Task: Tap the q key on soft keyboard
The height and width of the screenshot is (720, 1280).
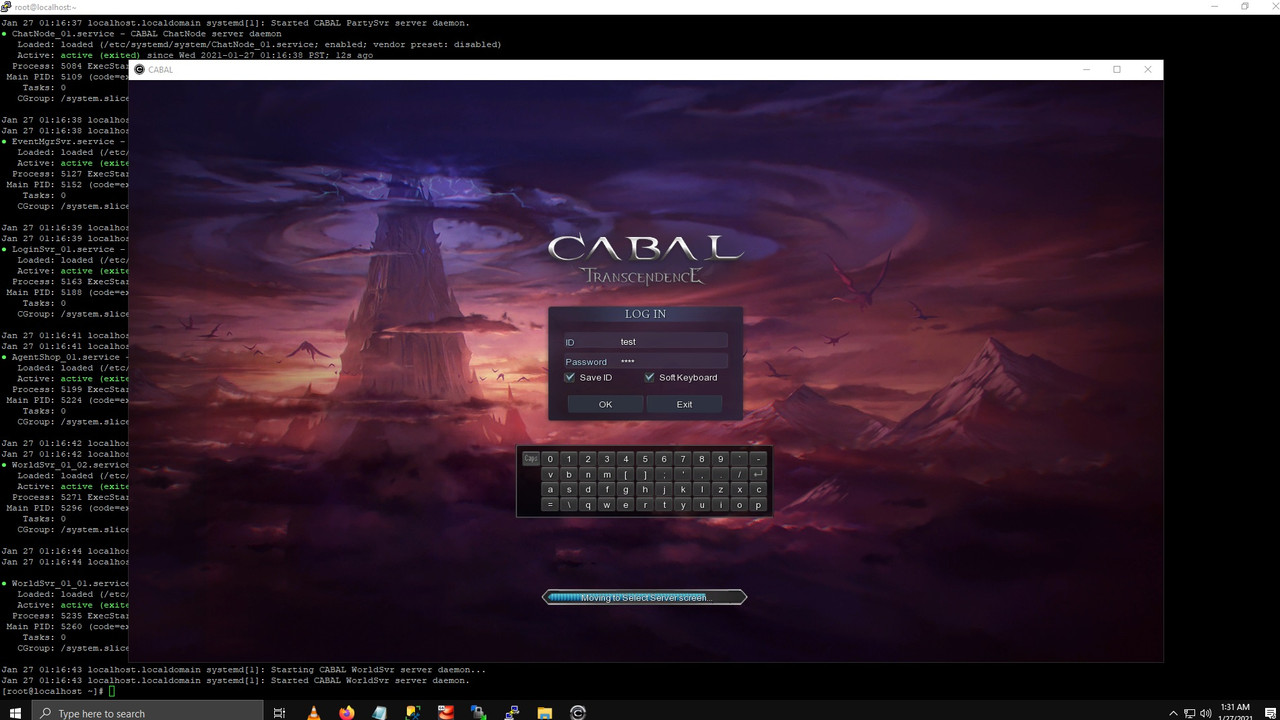Action: tap(588, 505)
